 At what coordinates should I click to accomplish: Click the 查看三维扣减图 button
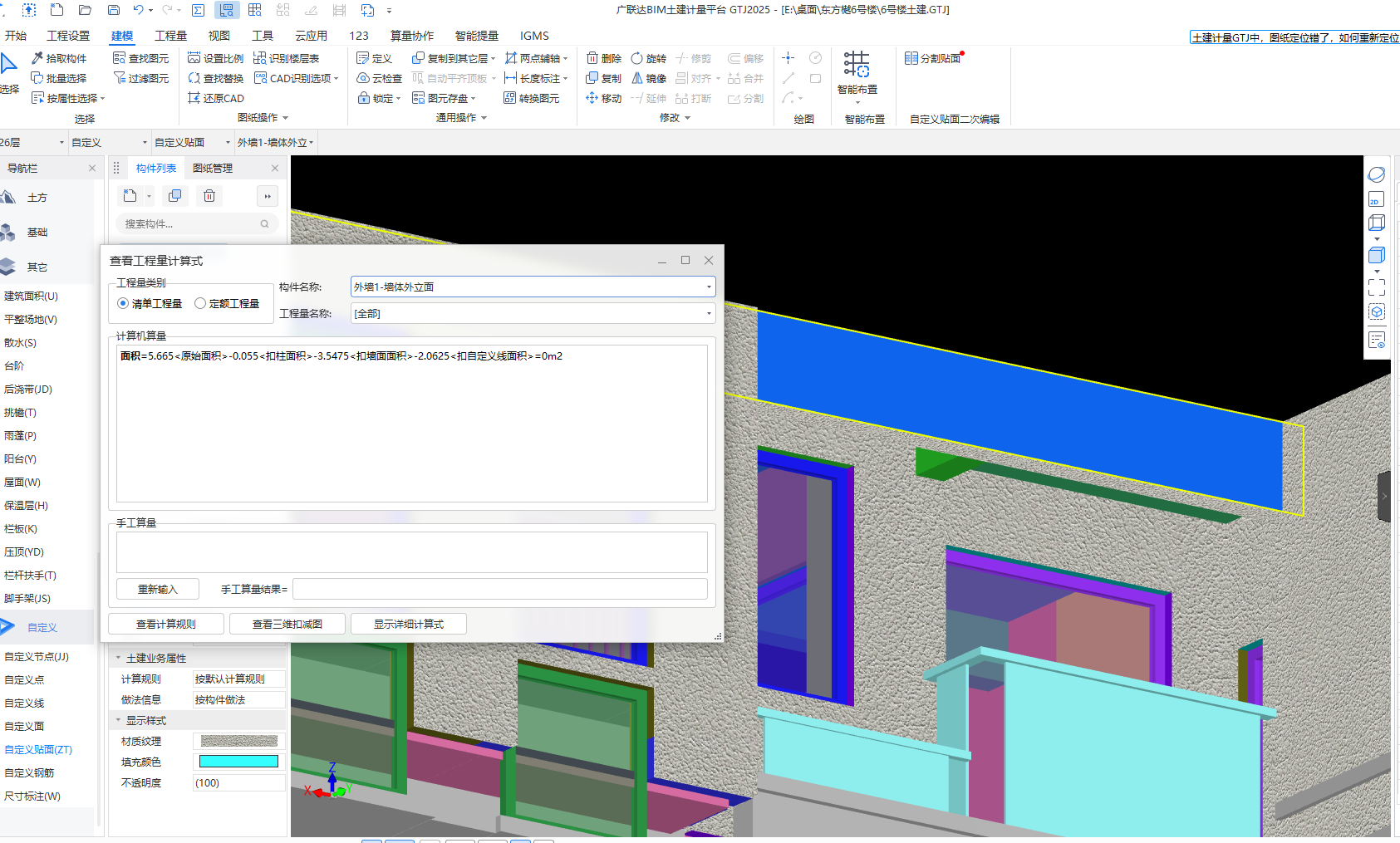(287, 624)
